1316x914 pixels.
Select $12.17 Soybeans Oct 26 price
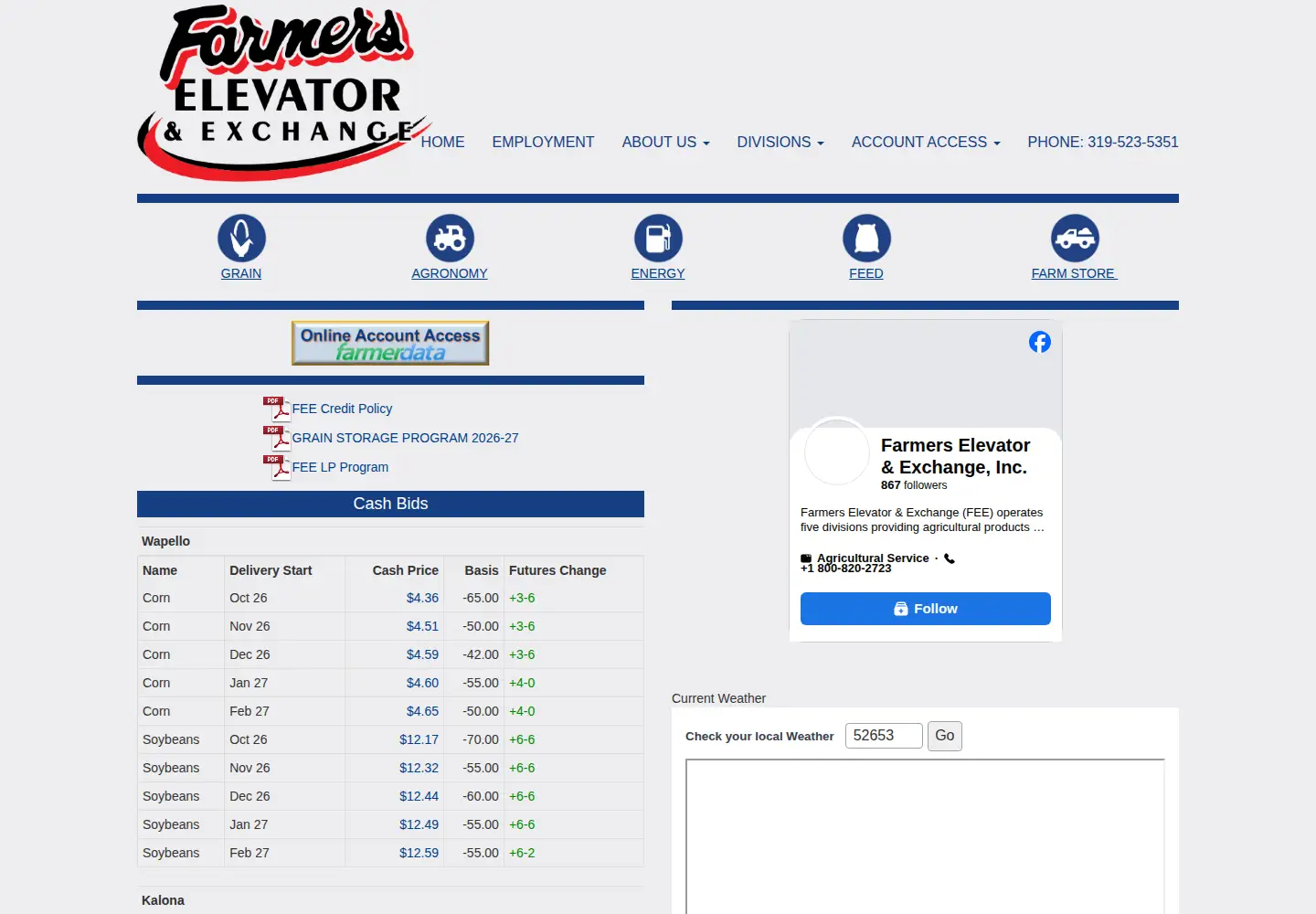point(419,739)
